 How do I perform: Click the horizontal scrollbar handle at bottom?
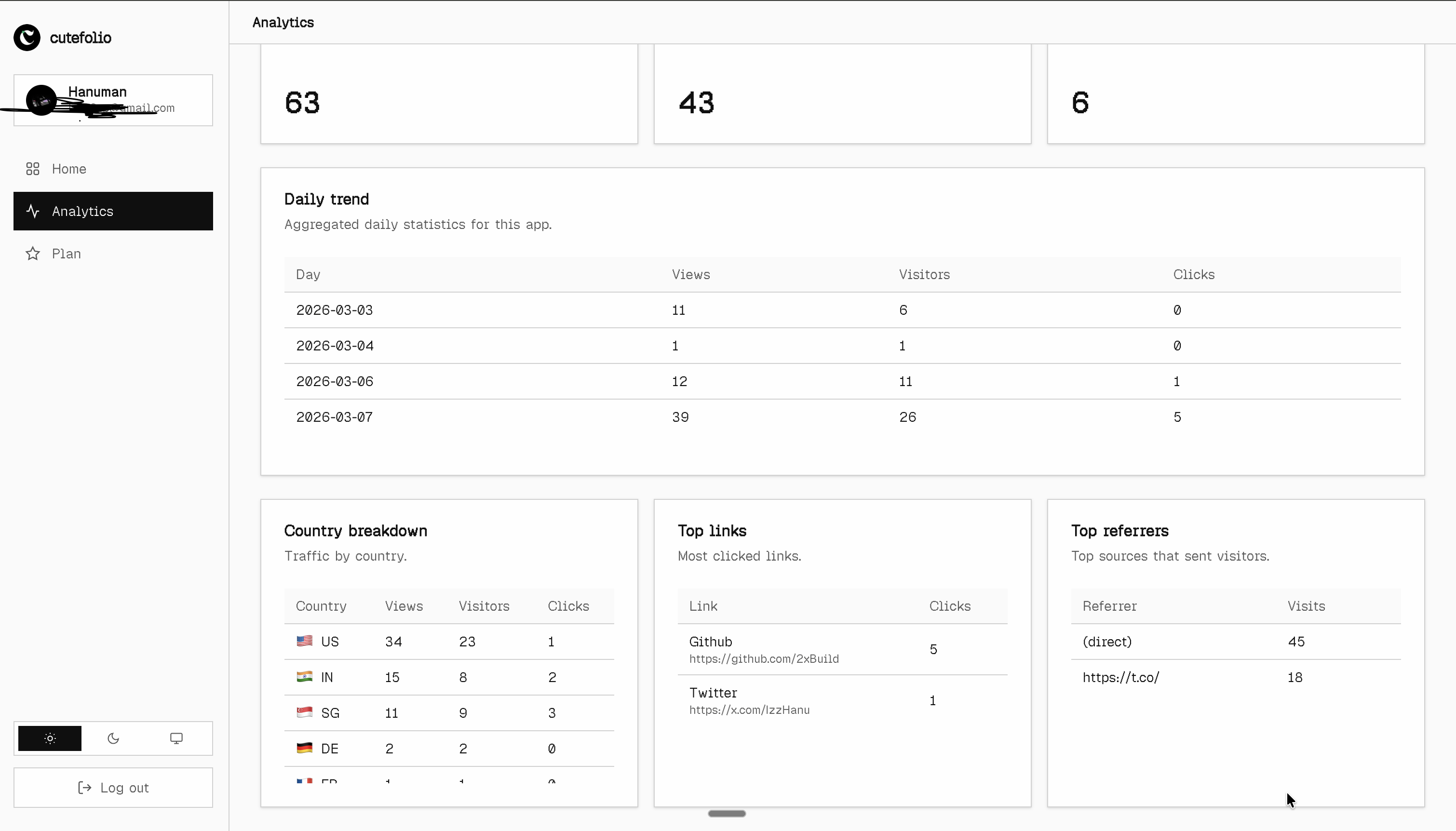[x=727, y=813]
